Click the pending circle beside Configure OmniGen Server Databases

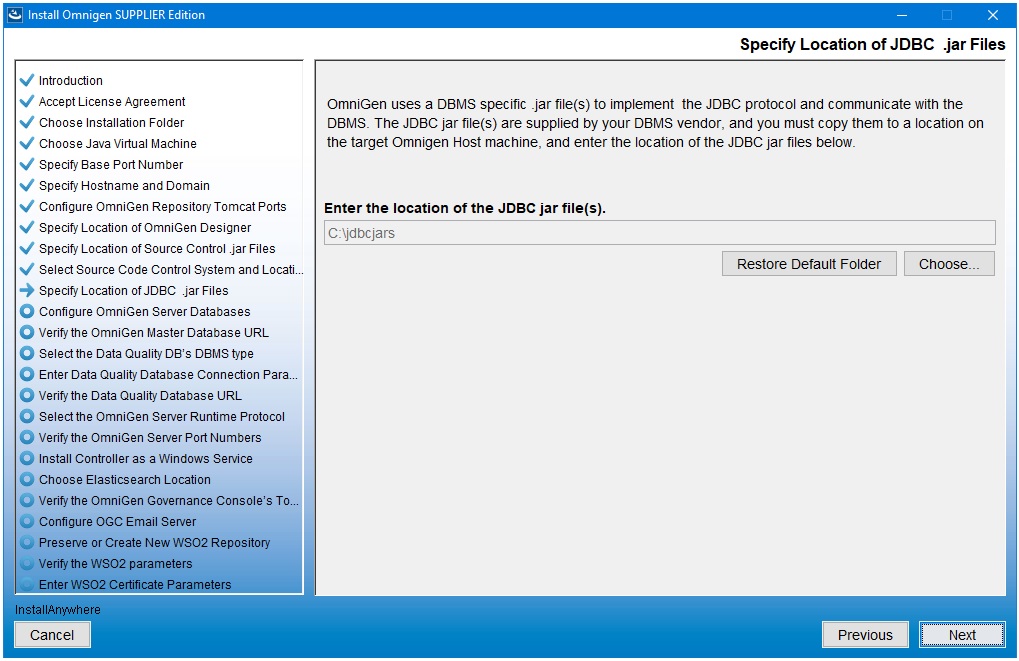[27, 311]
